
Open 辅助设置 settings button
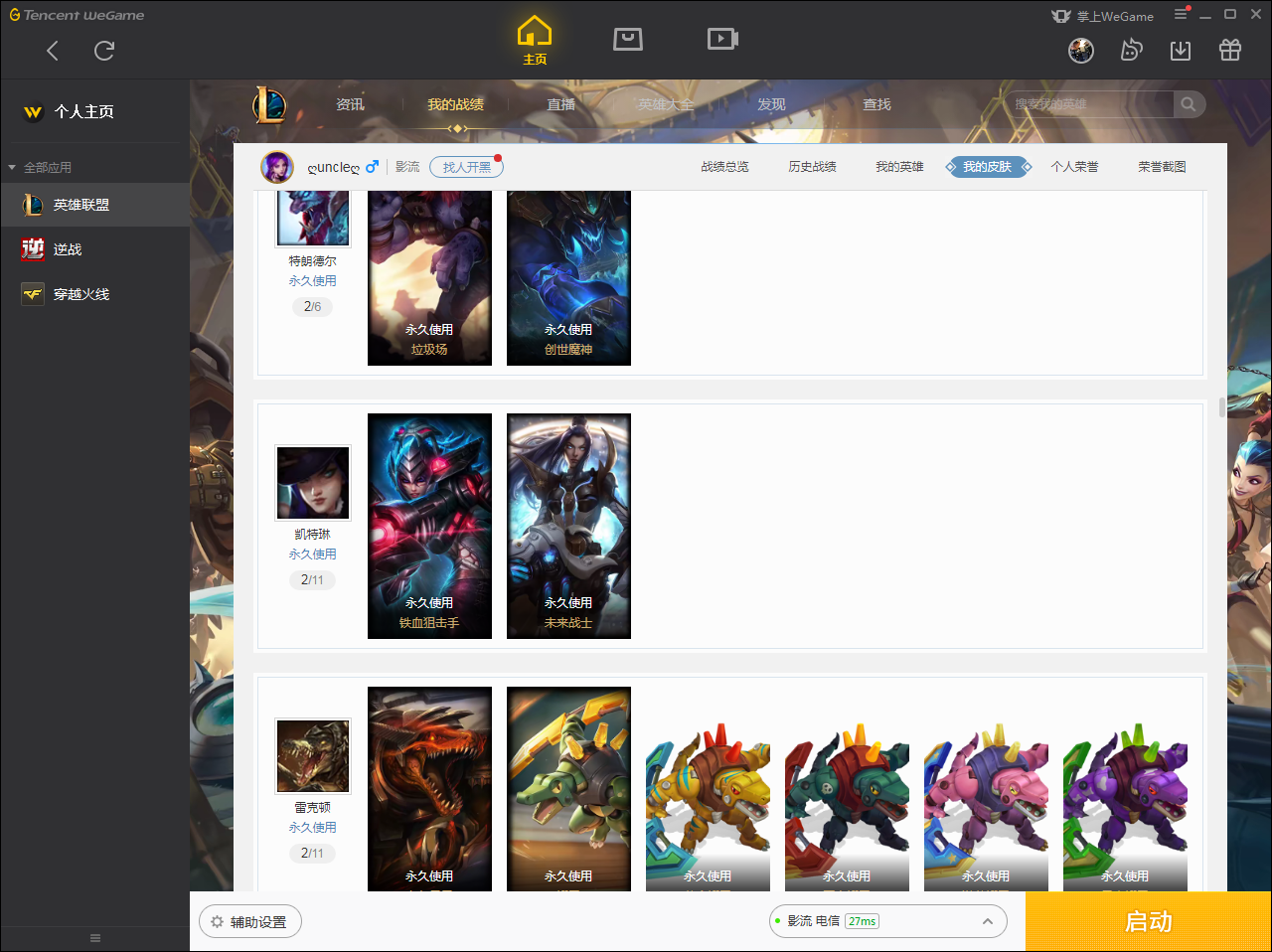[250, 922]
